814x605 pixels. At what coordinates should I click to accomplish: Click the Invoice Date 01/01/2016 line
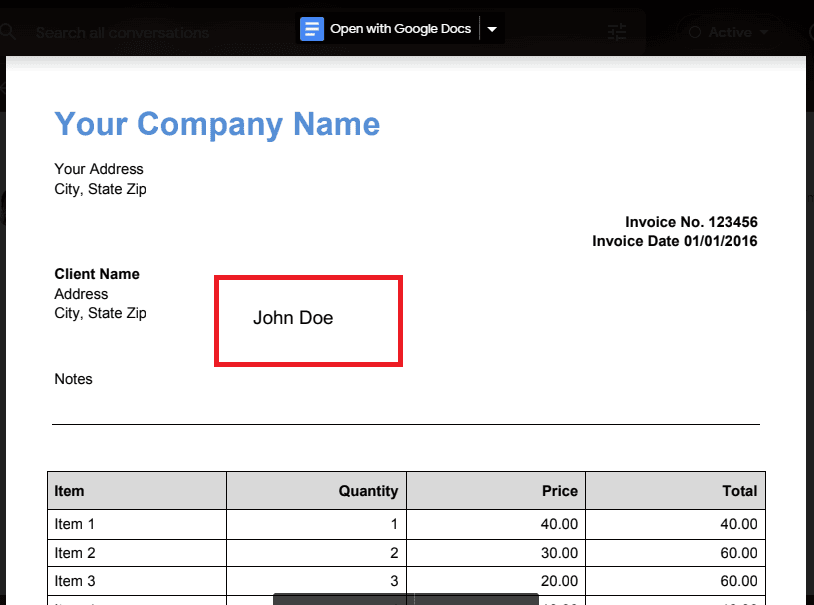point(674,241)
